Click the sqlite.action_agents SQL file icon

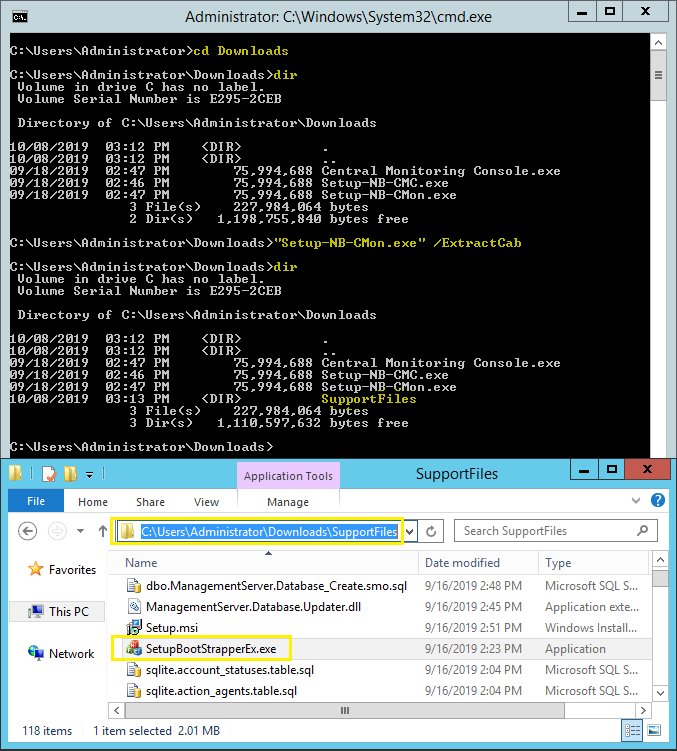point(134,691)
